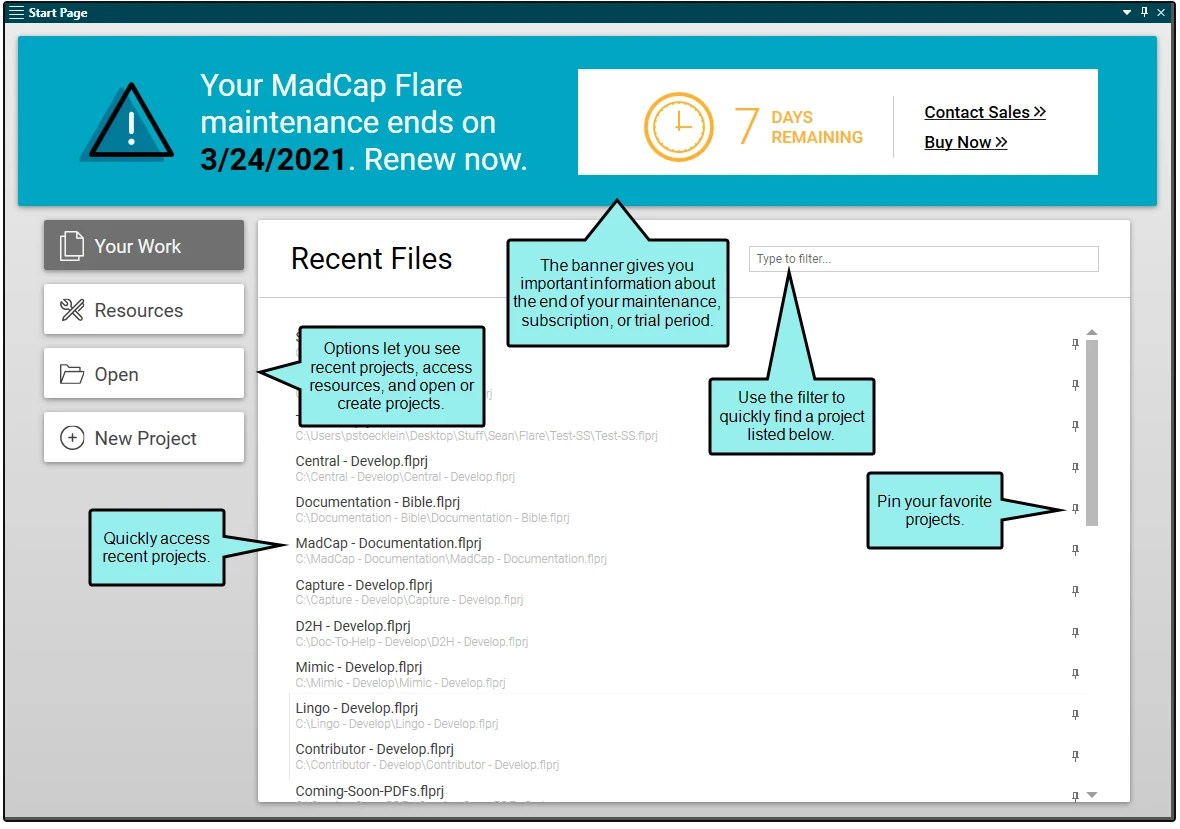Viewport: 1180px width, 829px height.
Task: Click the Buy Now link
Action: (965, 142)
